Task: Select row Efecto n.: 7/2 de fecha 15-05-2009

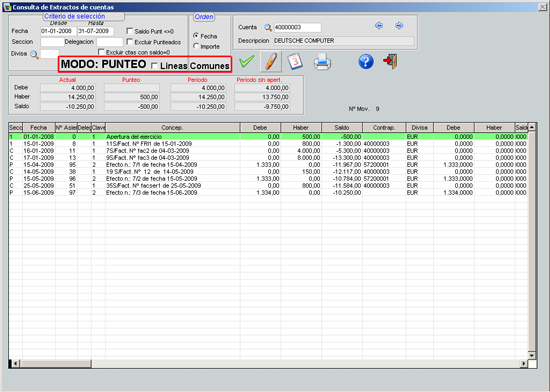Action: coord(268,178)
